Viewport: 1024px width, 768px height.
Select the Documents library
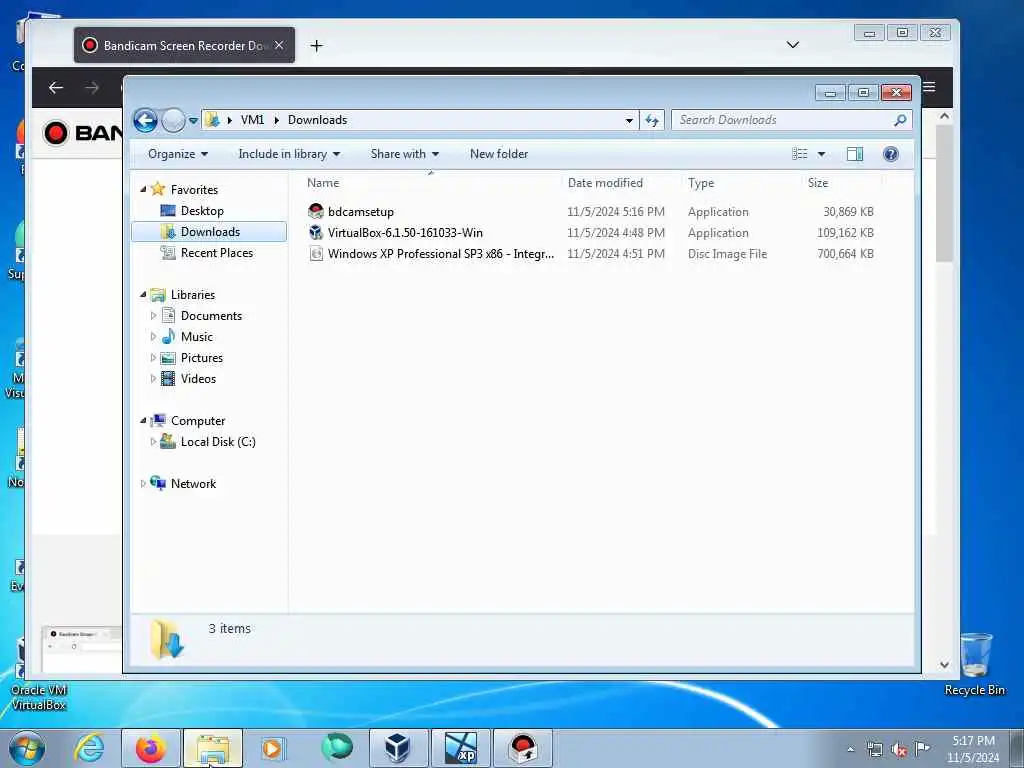tap(211, 315)
